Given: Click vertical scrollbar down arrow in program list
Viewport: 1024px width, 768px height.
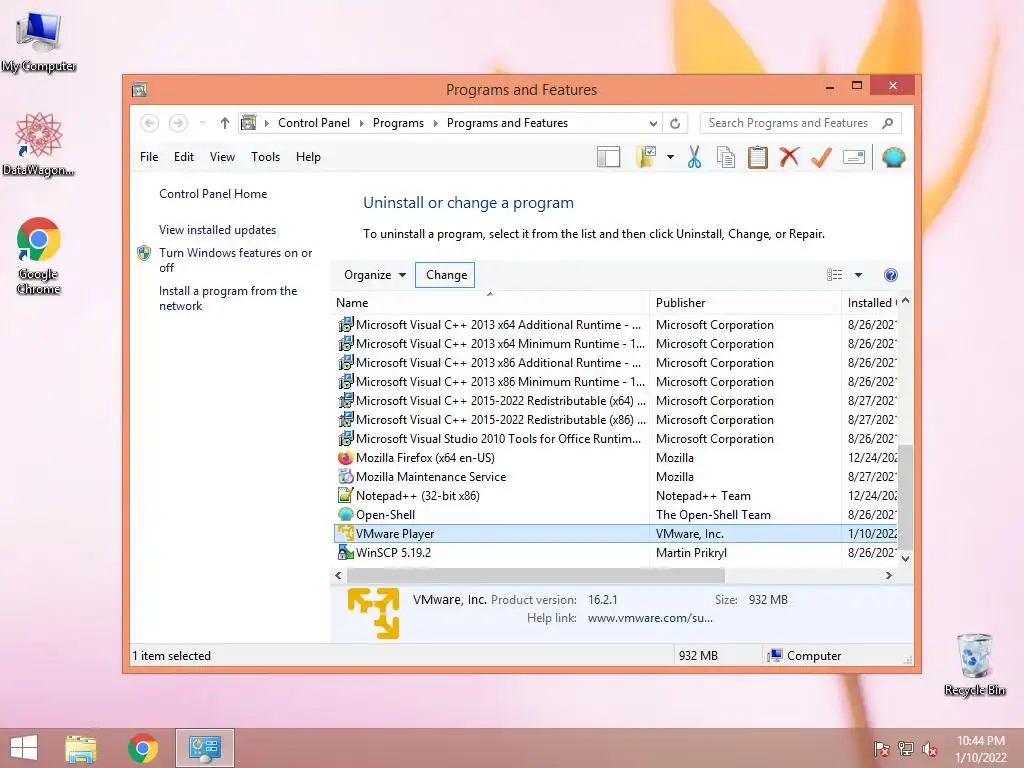Looking at the screenshot, I should 905,558.
